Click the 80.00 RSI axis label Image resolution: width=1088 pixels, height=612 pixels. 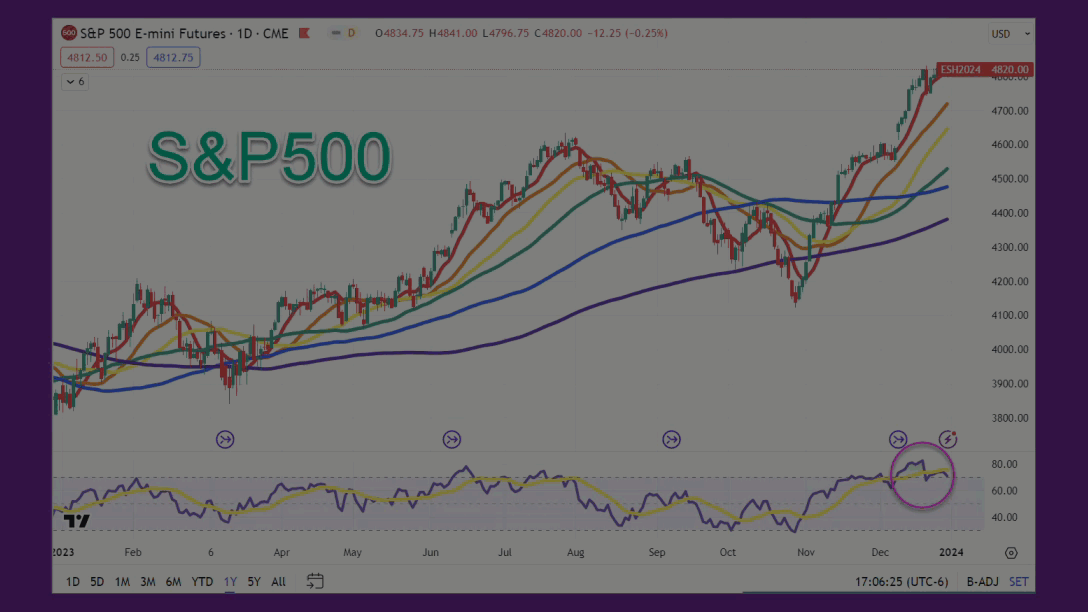[1004, 464]
